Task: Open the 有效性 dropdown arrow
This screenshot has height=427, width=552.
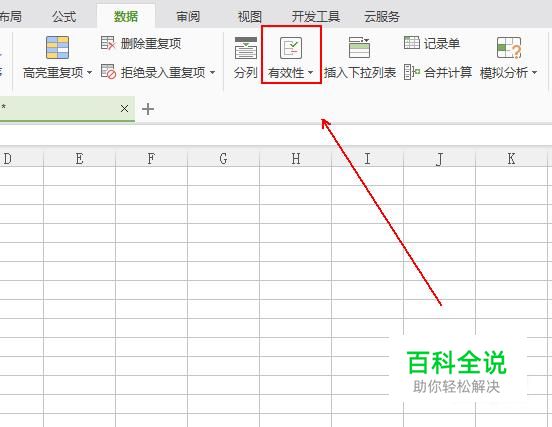Action: (x=310, y=73)
